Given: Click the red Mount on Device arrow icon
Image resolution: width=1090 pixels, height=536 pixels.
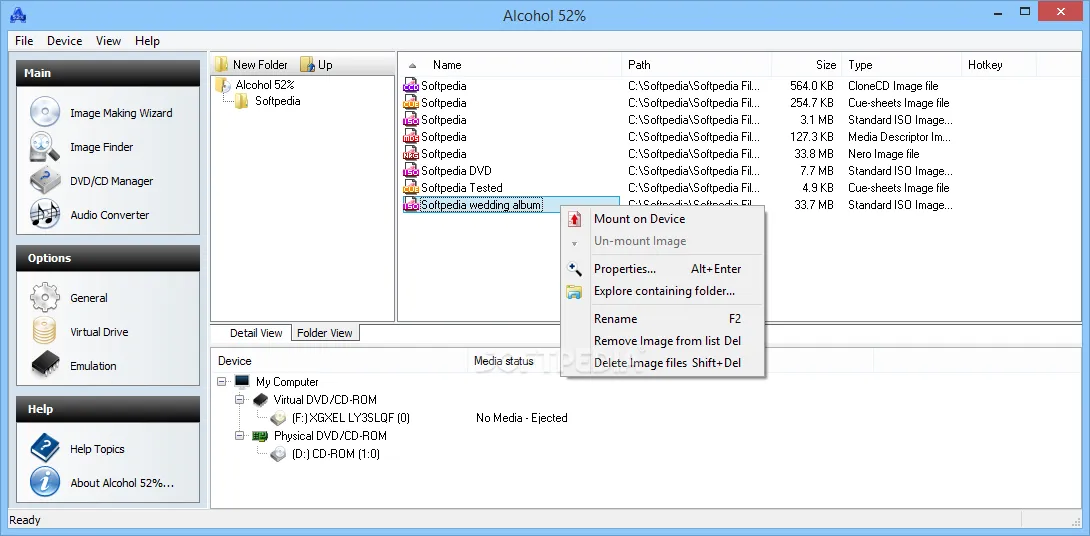Looking at the screenshot, I should point(574,219).
